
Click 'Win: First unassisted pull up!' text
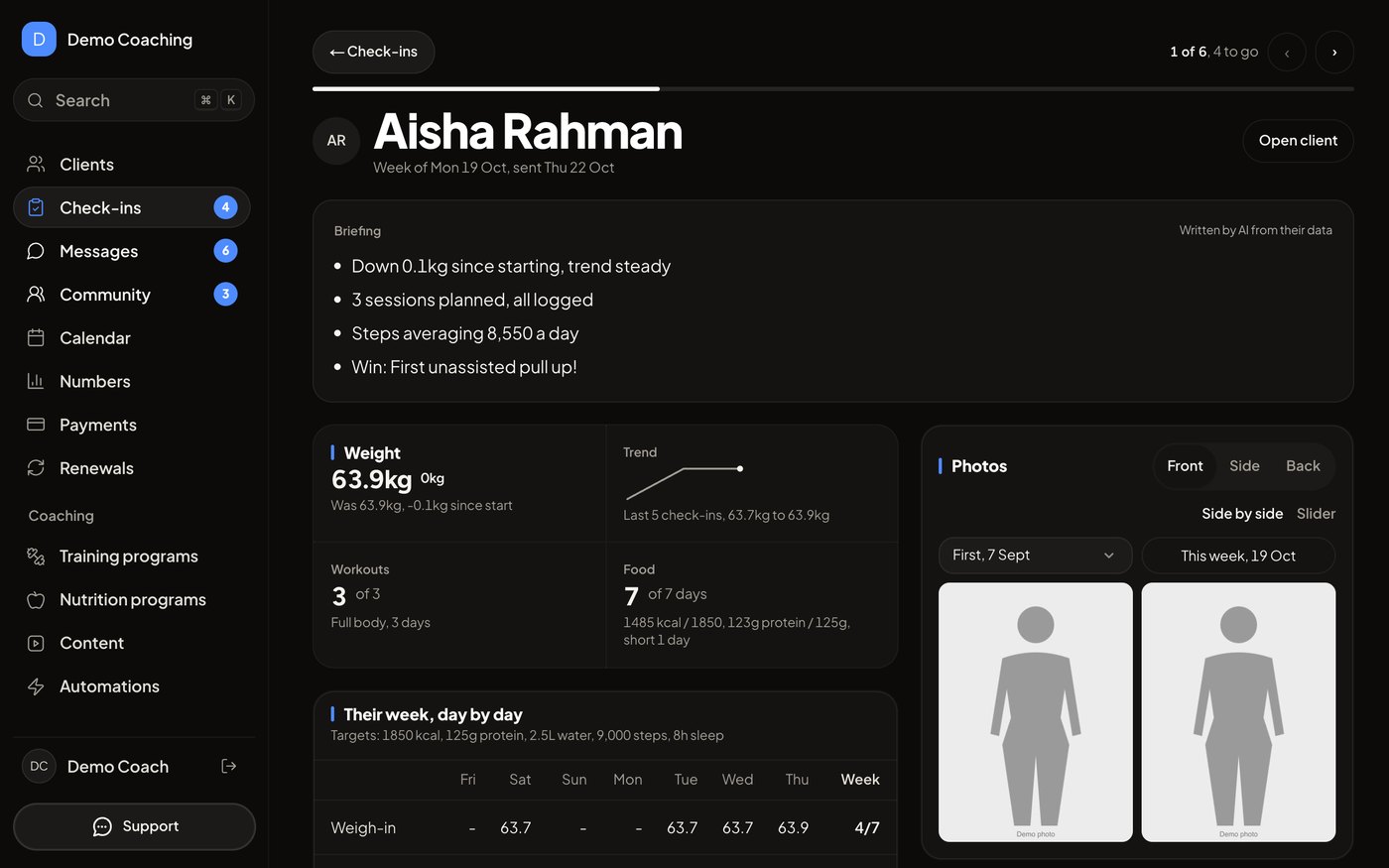point(464,367)
